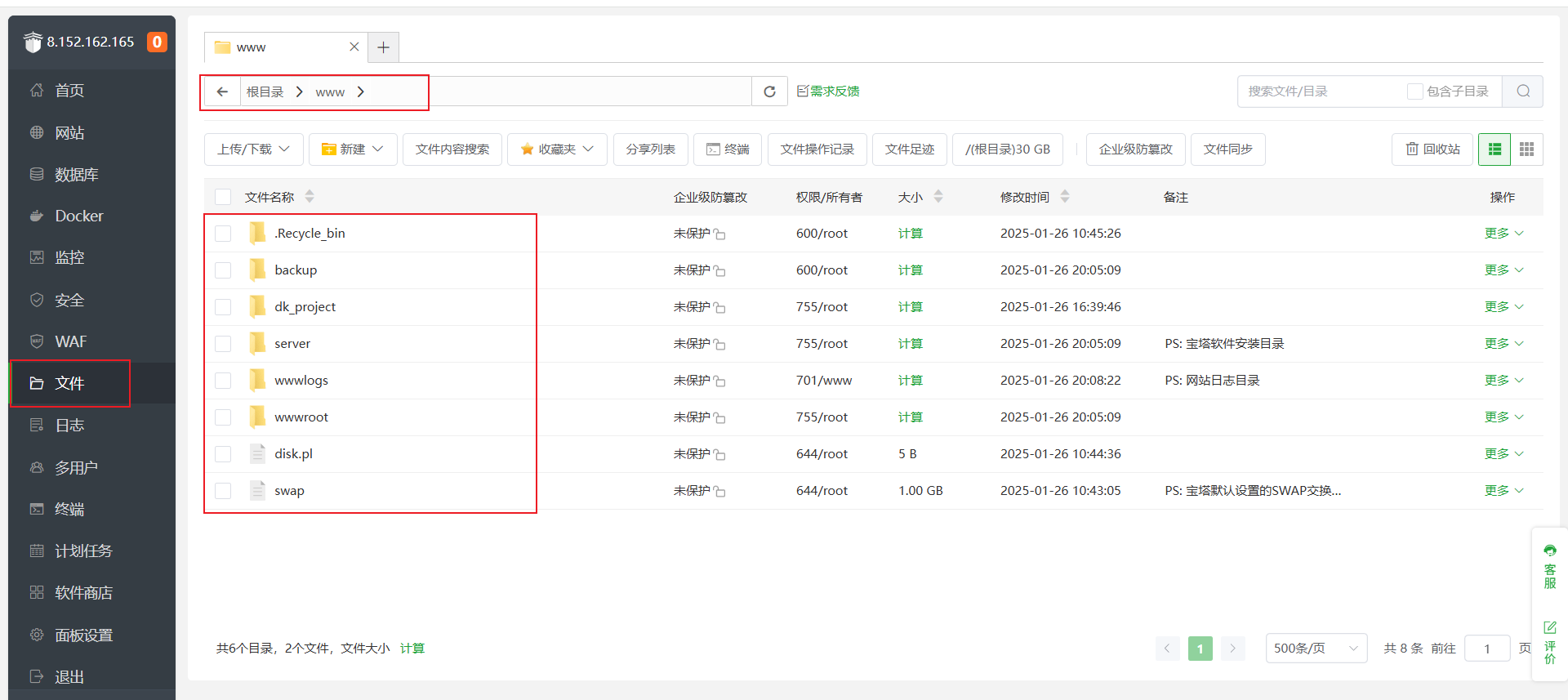
Task: Click the go-to page number field
Action: tap(1487, 649)
